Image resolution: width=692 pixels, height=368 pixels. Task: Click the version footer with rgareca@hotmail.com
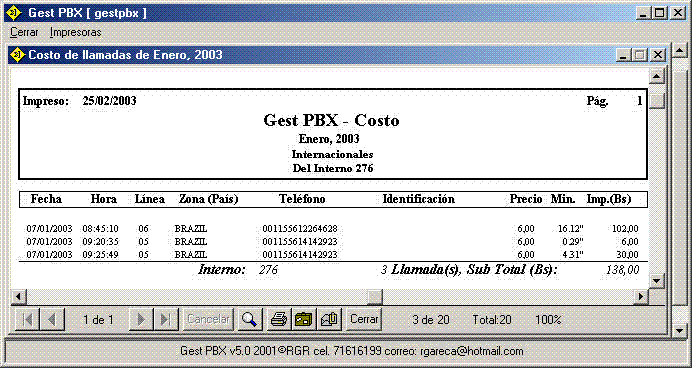352,351
